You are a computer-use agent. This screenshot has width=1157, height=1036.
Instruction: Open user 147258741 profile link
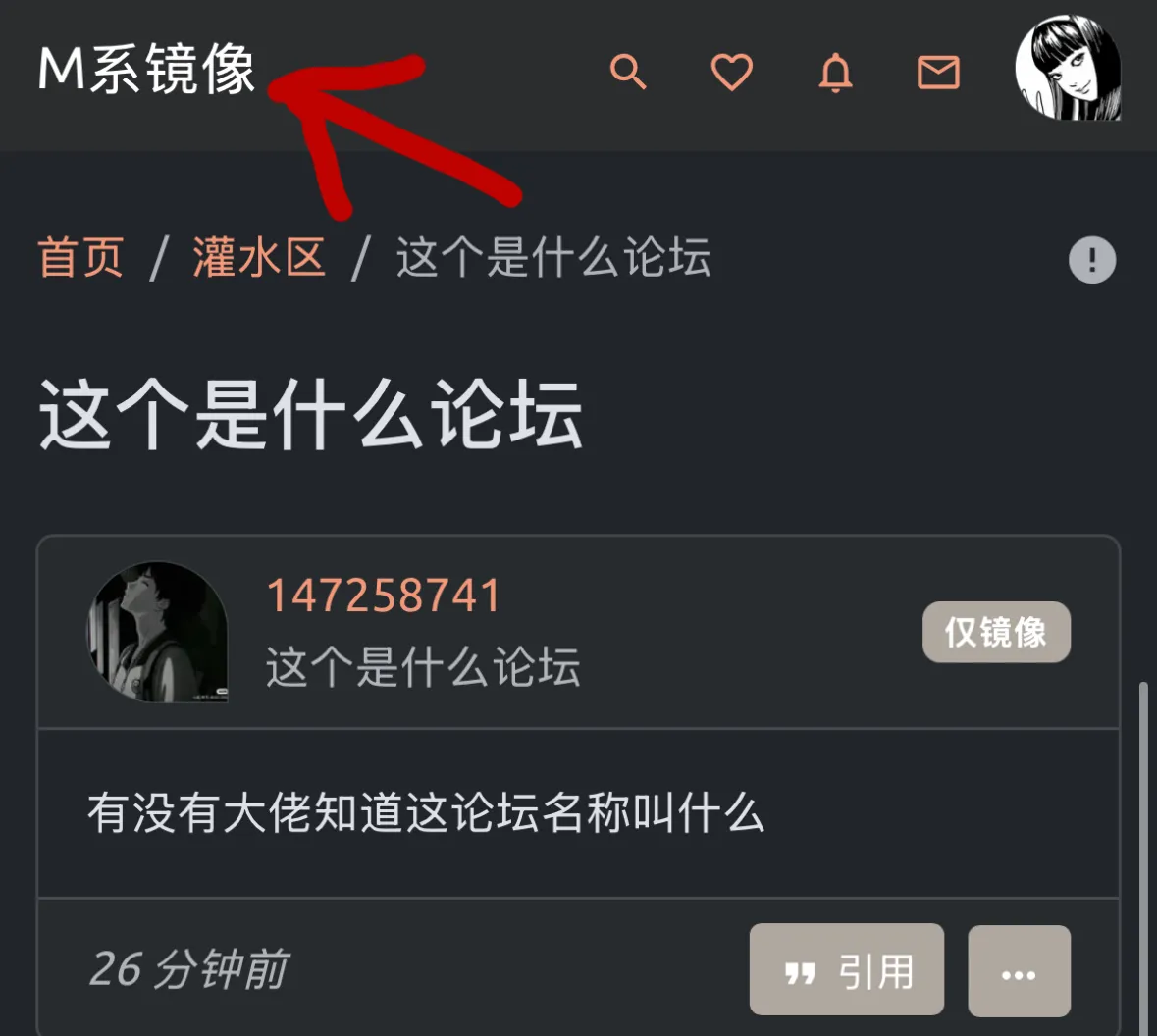pos(383,596)
